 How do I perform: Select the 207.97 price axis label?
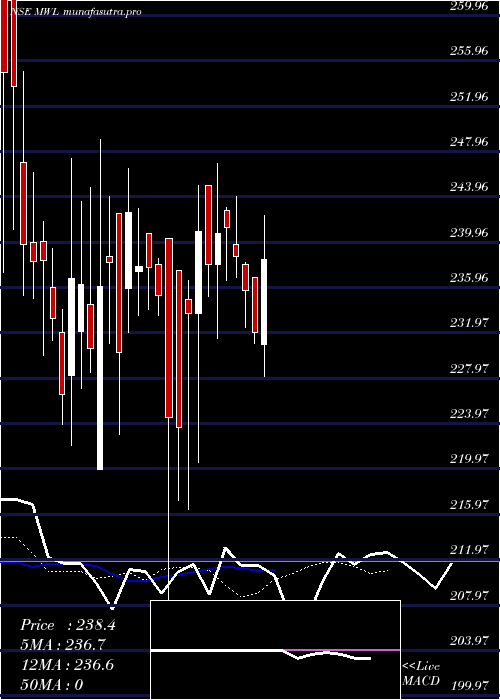[469, 595]
